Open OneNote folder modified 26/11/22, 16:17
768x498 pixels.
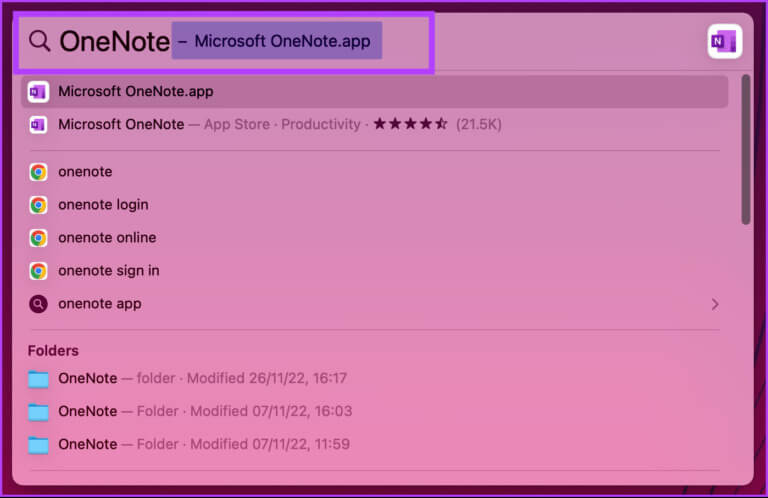tap(374, 379)
